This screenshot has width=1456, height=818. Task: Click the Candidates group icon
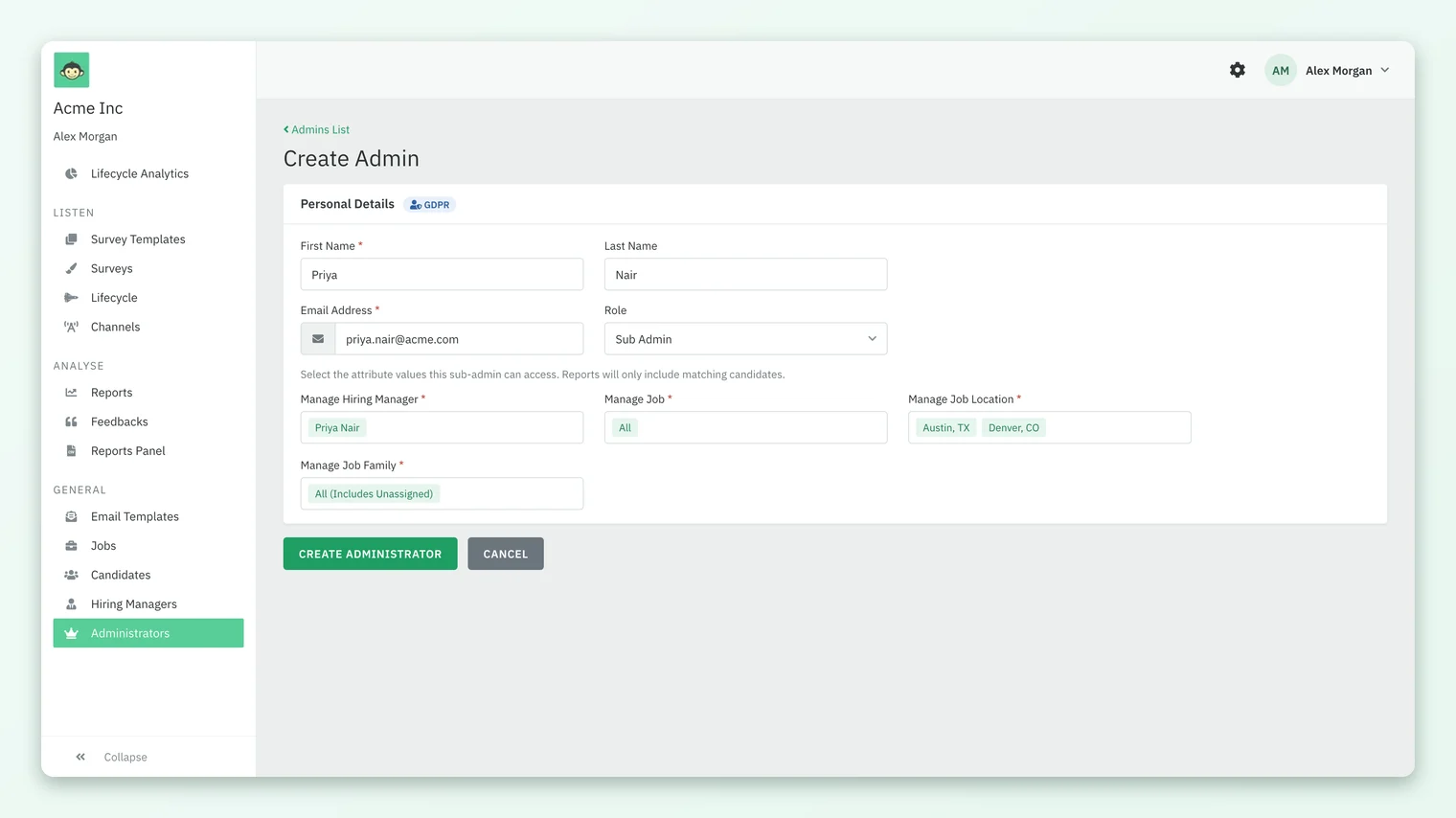[71, 575]
